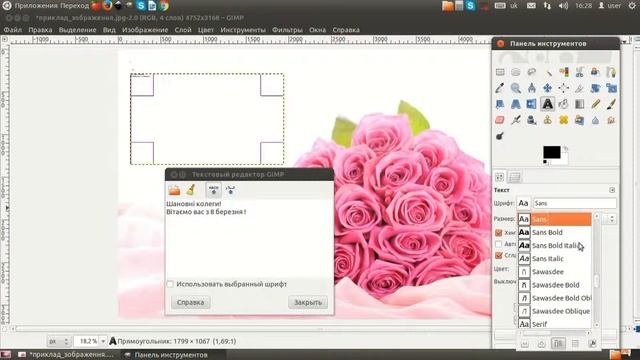This screenshot has height=360, width=640.
Task: Select the Measure compass tool
Action: click(x=531, y=88)
